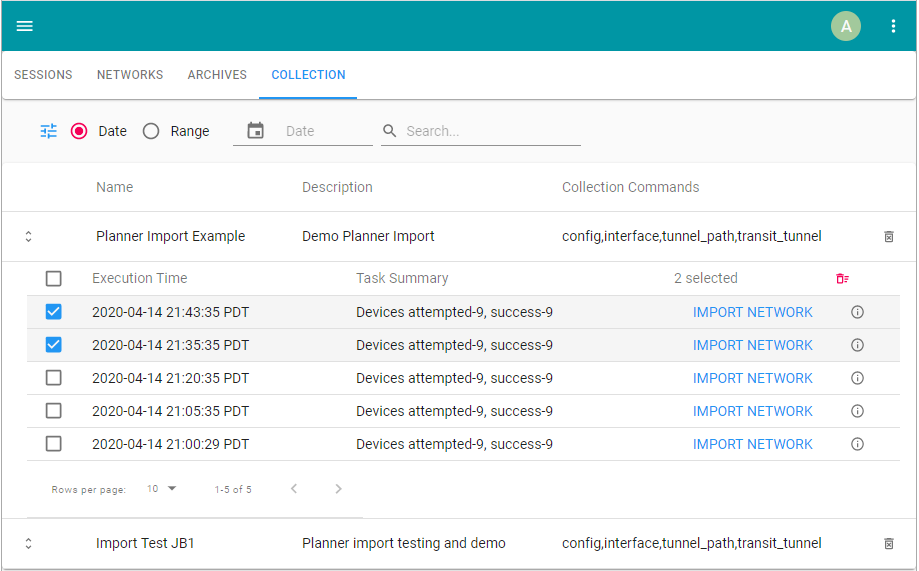
Task: Check the 21:20:35 PDT execution checkbox
Action: point(54,378)
